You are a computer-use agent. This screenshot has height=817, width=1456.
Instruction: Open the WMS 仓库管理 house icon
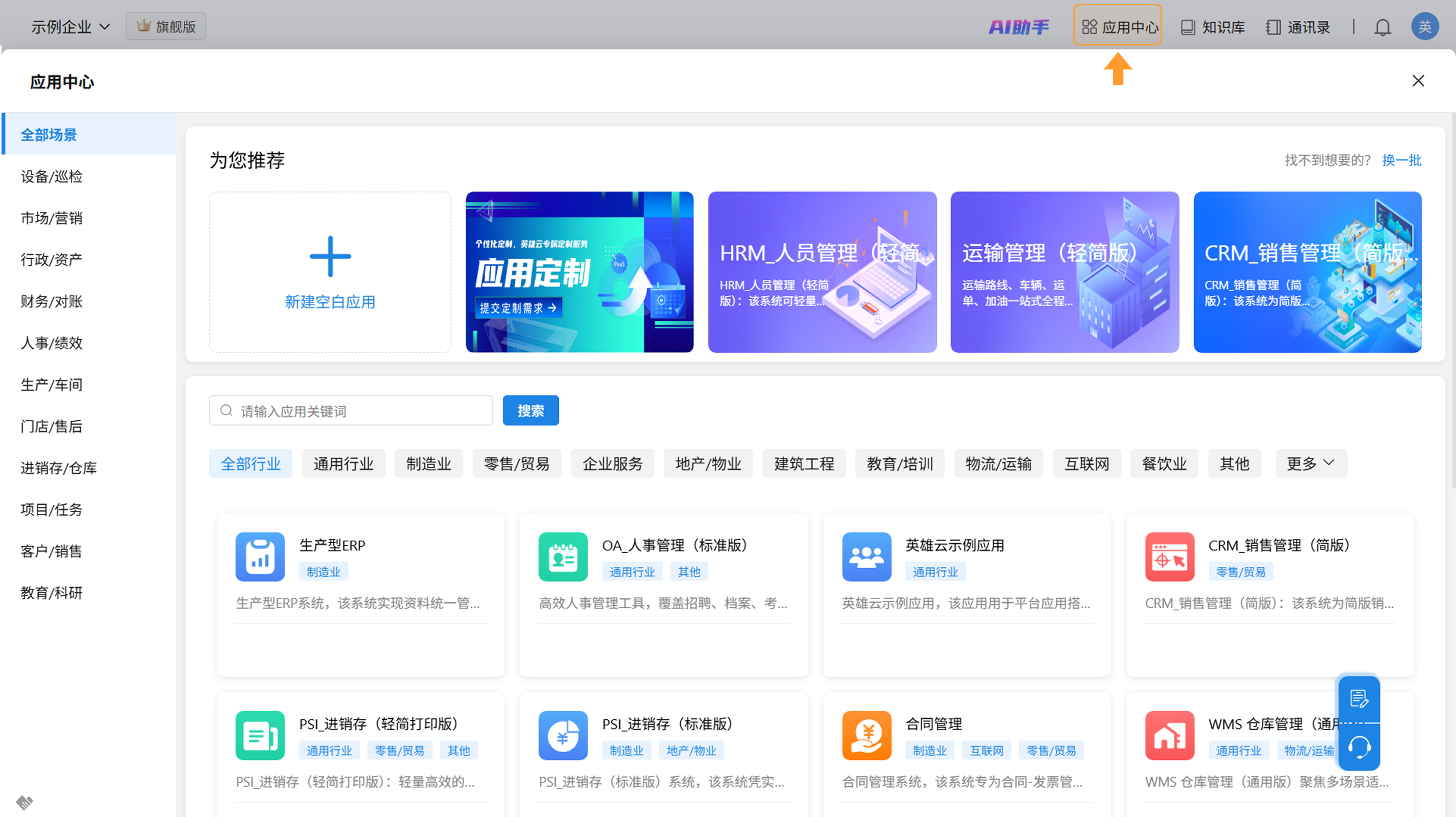tap(1169, 735)
